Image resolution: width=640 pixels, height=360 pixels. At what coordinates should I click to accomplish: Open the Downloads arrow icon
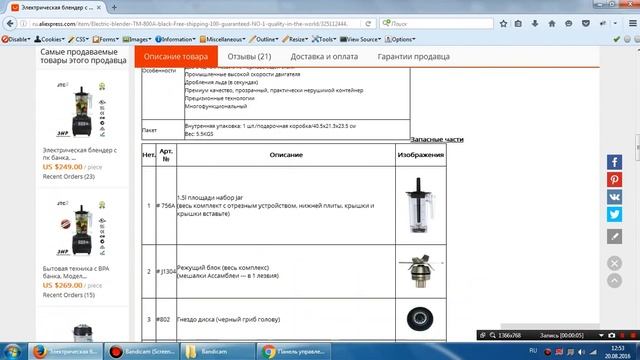click(535, 24)
